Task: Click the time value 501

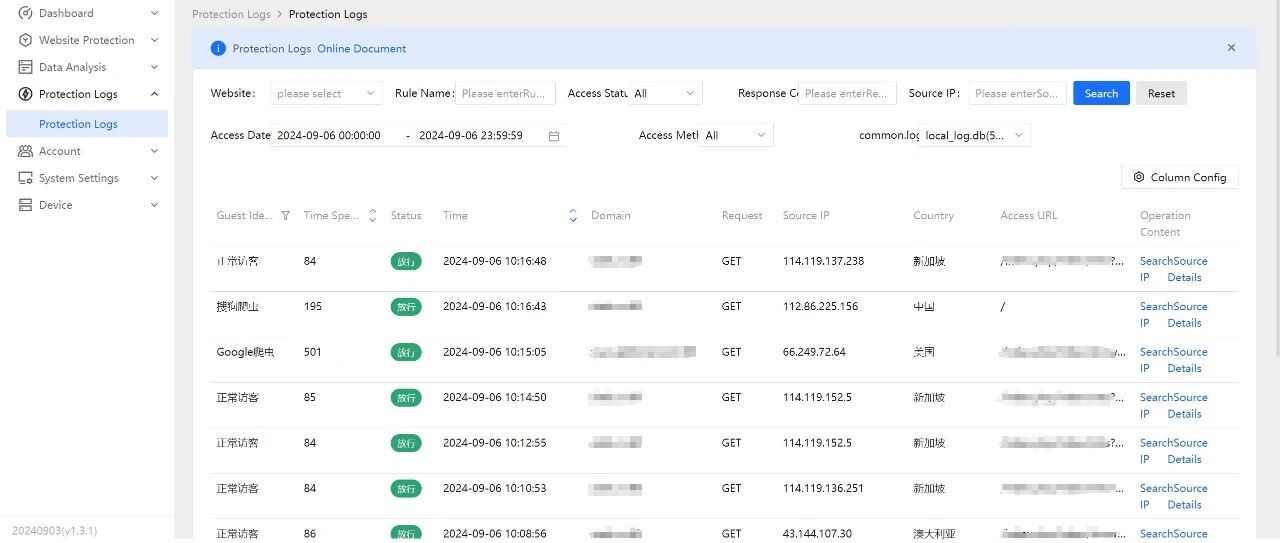Action: 313,352
